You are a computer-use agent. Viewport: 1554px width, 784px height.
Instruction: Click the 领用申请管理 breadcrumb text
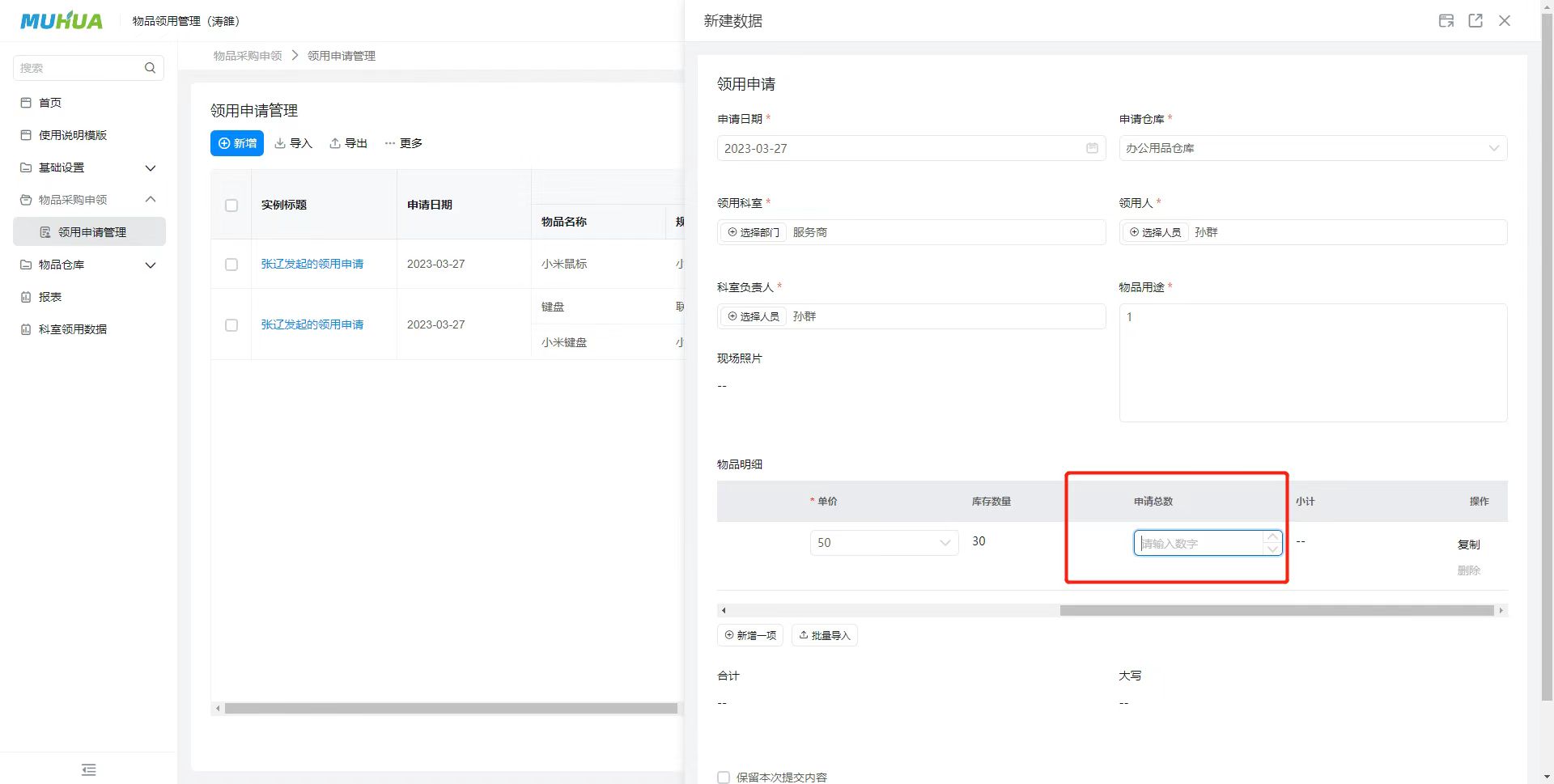point(342,56)
